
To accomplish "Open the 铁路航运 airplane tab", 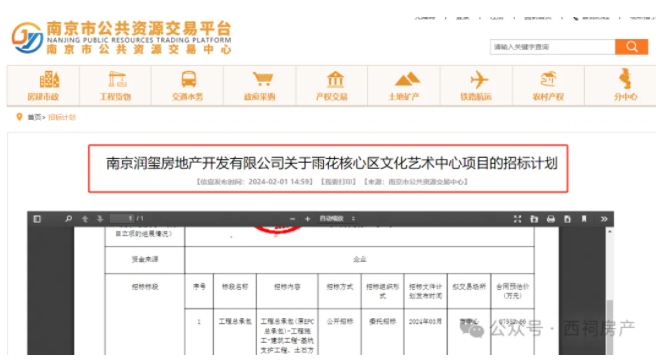I will [x=476, y=86].
